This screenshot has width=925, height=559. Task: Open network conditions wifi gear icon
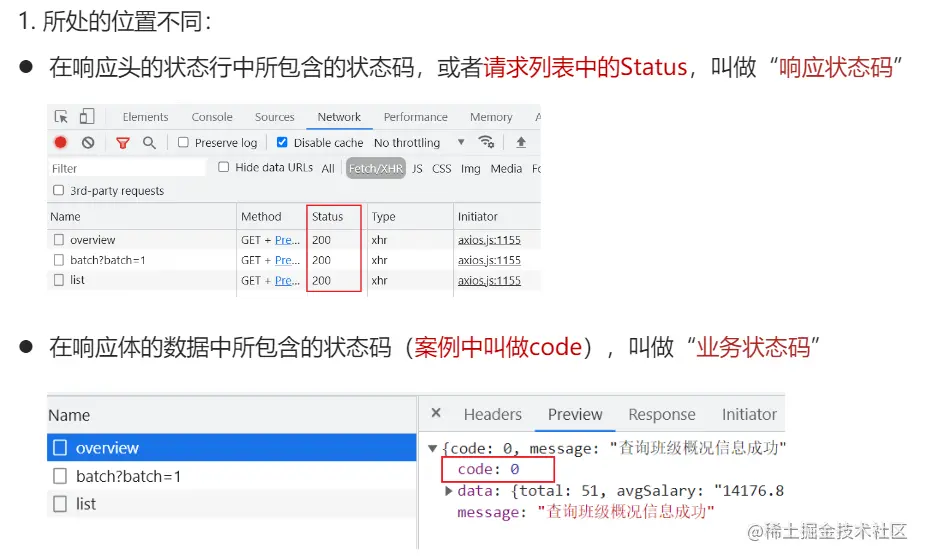[x=486, y=142]
